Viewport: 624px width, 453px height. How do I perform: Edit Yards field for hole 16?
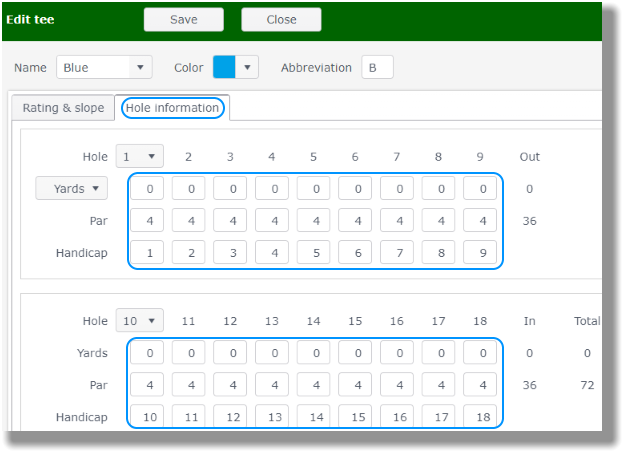[397, 352]
